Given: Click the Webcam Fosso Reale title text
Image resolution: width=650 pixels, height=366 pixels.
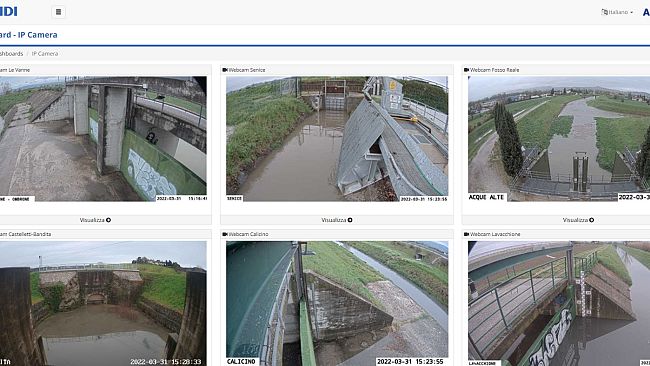Looking at the screenshot, I should pyautogui.click(x=495, y=70).
